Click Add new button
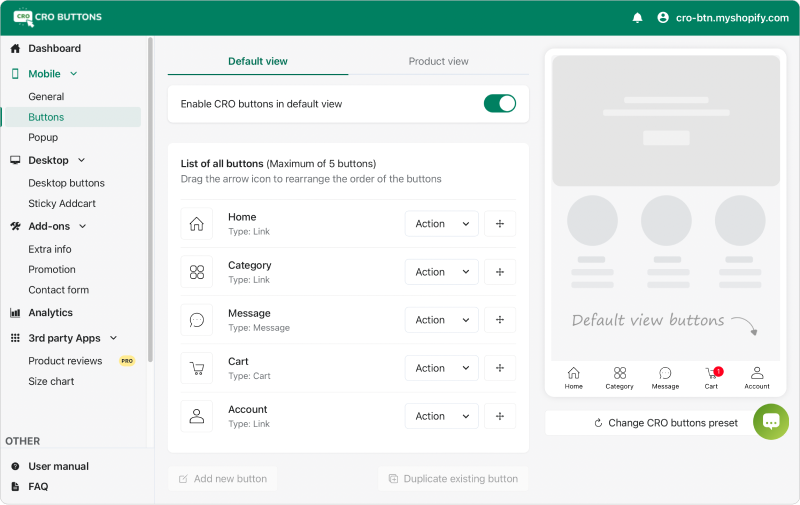Viewport: 800px width, 505px height. point(222,479)
